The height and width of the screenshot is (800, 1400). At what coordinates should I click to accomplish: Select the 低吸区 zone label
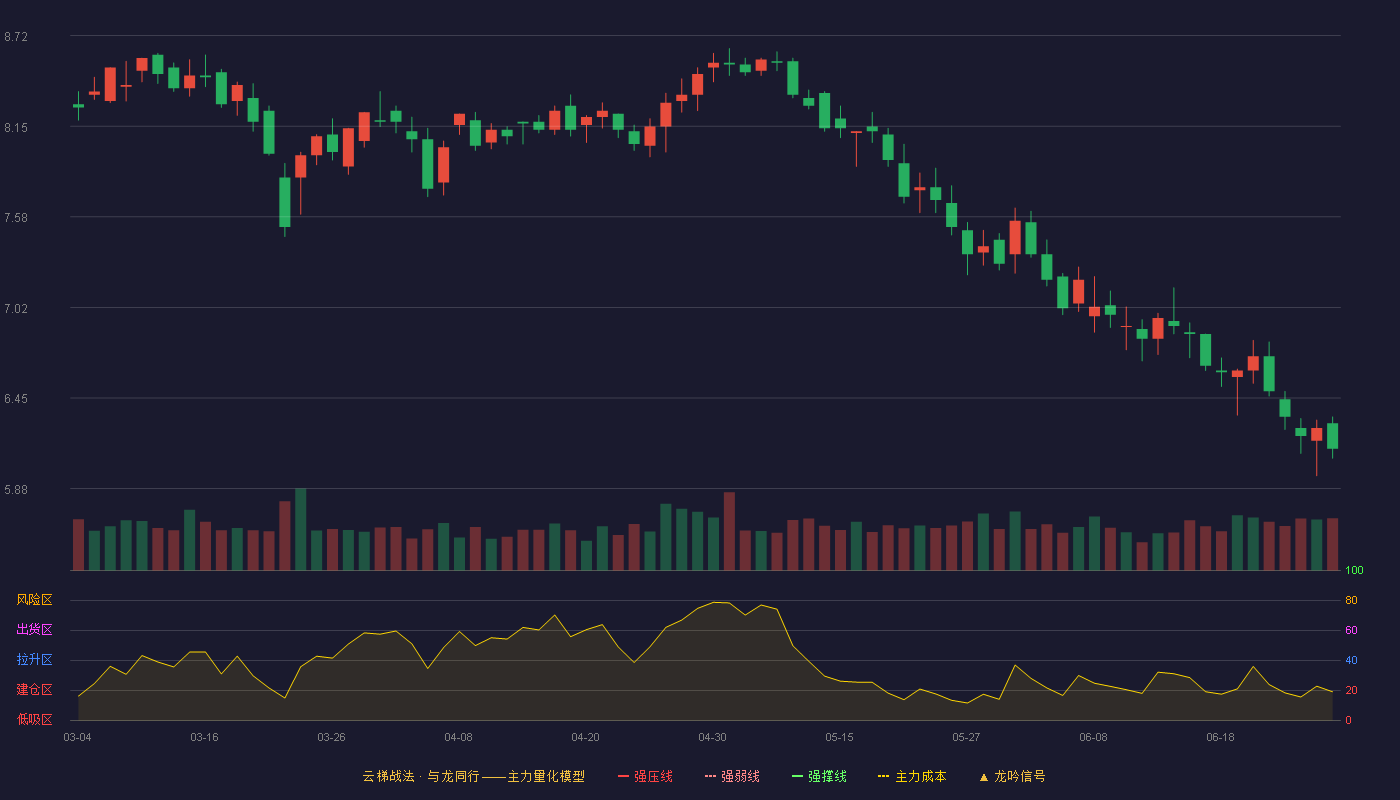point(34,719)
